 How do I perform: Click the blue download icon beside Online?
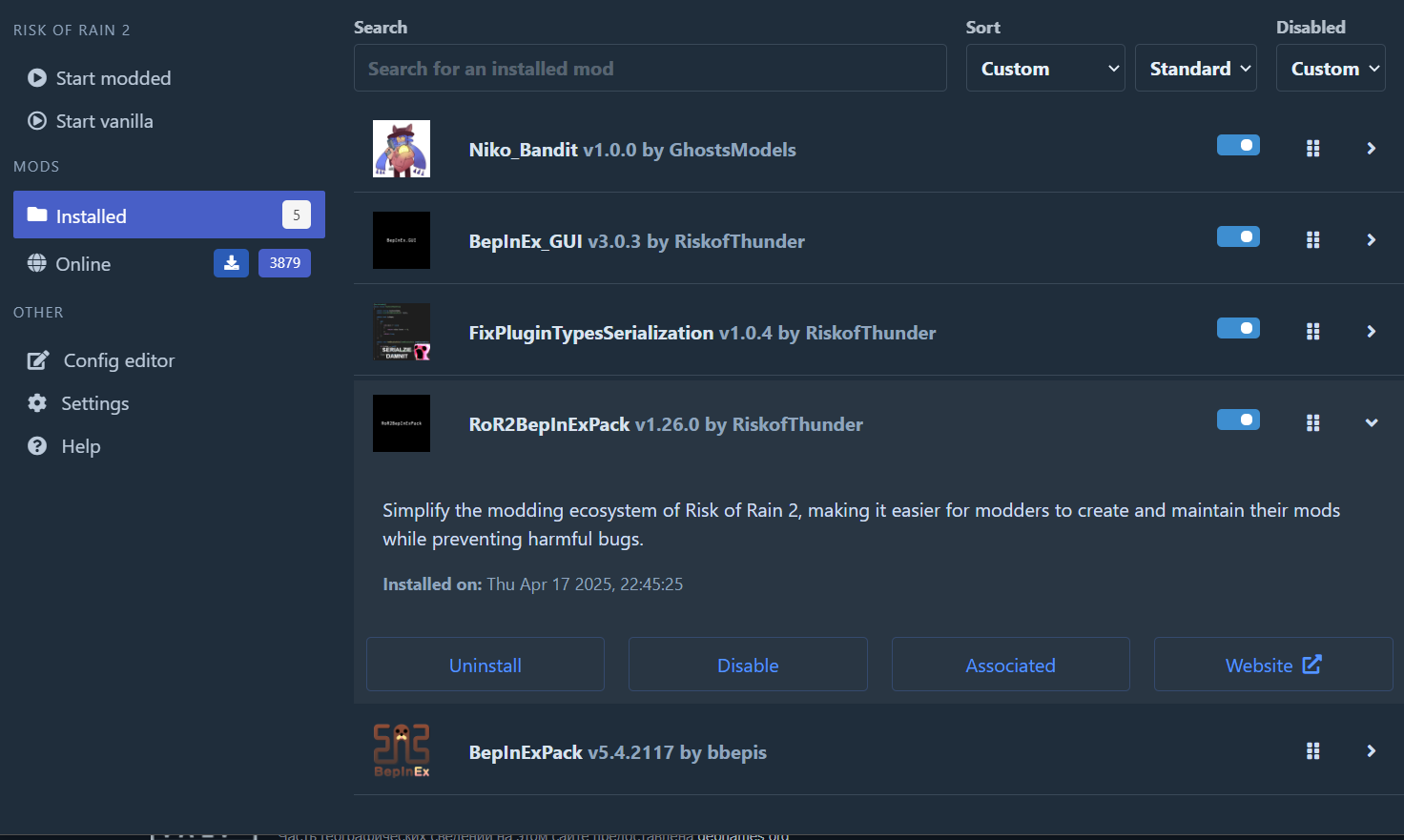[x=231, y=263]
